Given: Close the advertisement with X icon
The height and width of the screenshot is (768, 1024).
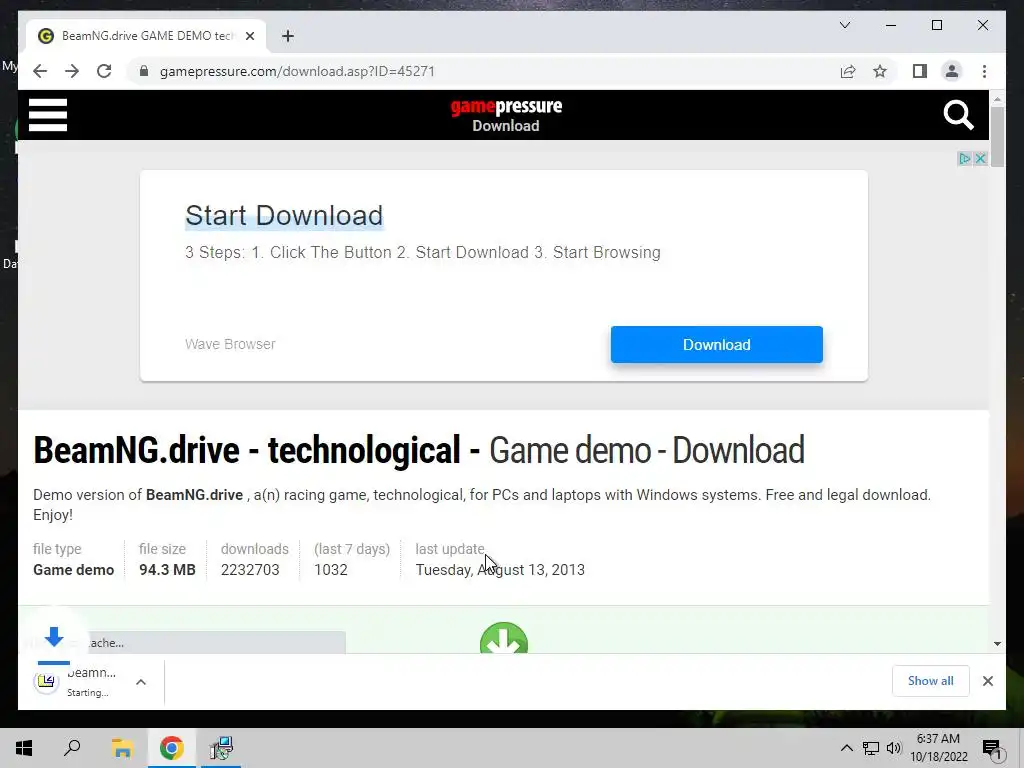Looking at the screenshot, I should coord(980,159).
